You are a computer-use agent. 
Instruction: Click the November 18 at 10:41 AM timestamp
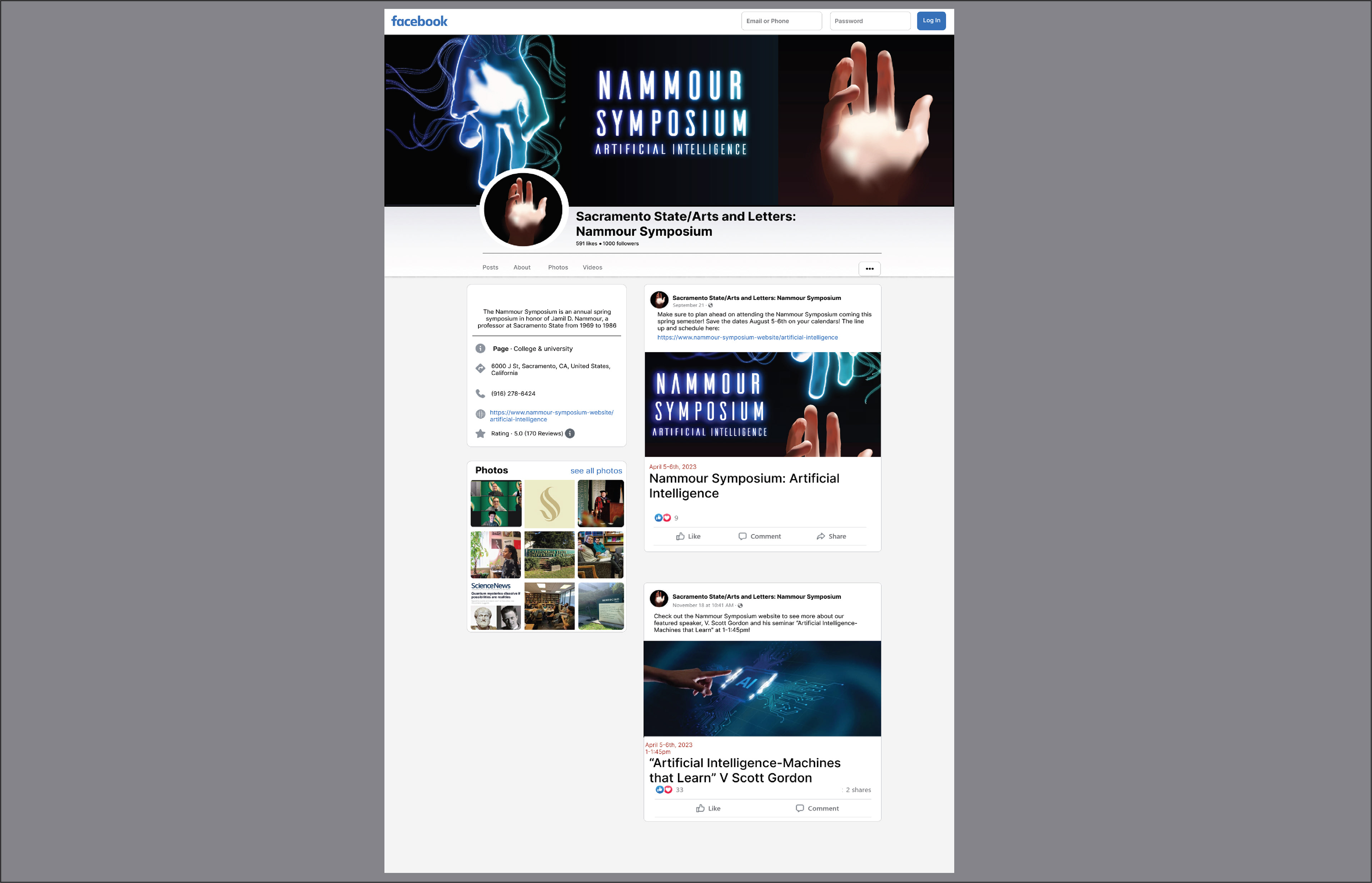pos(703,605)
